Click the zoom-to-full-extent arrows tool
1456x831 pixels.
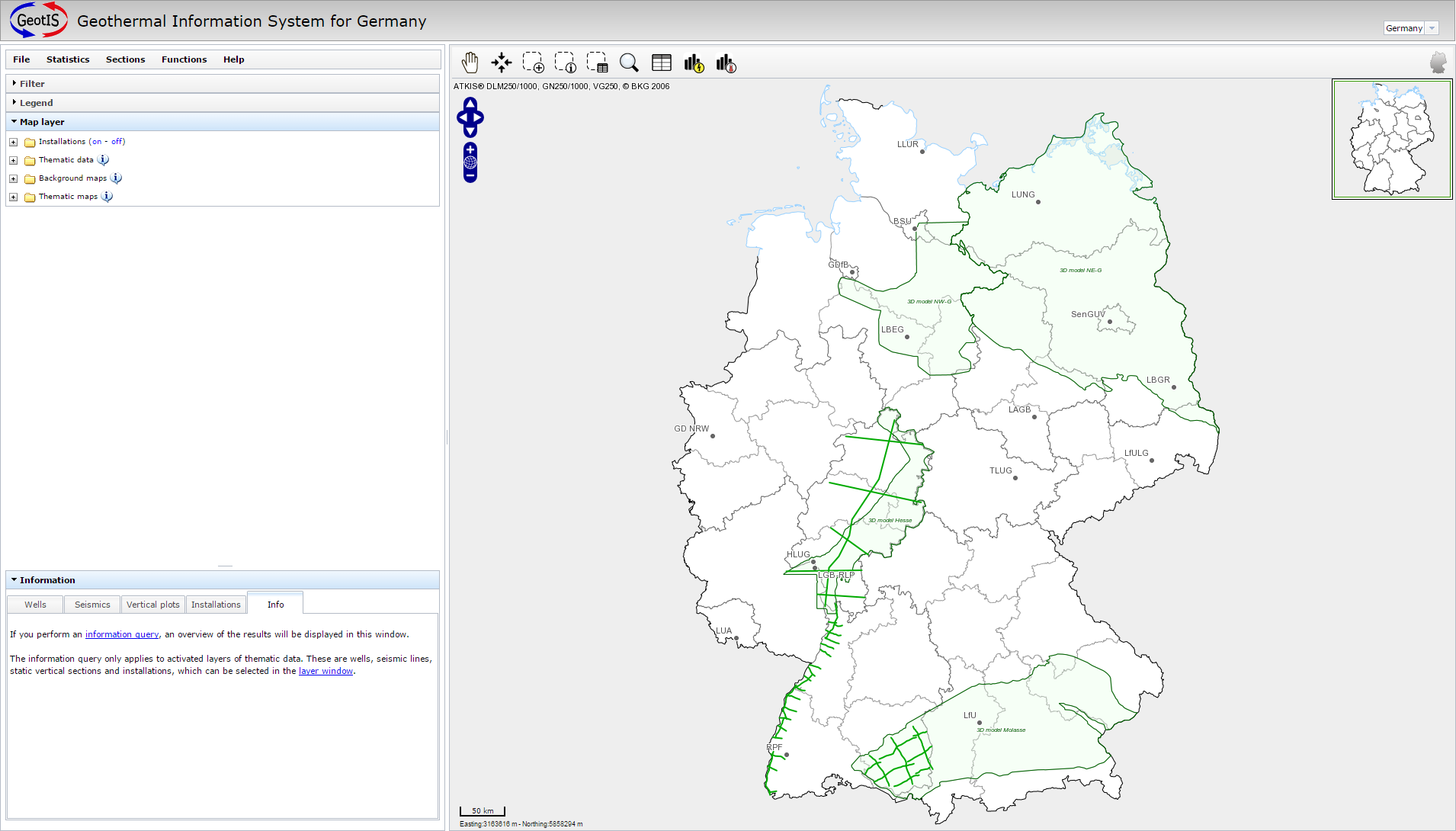click(501, 63)
